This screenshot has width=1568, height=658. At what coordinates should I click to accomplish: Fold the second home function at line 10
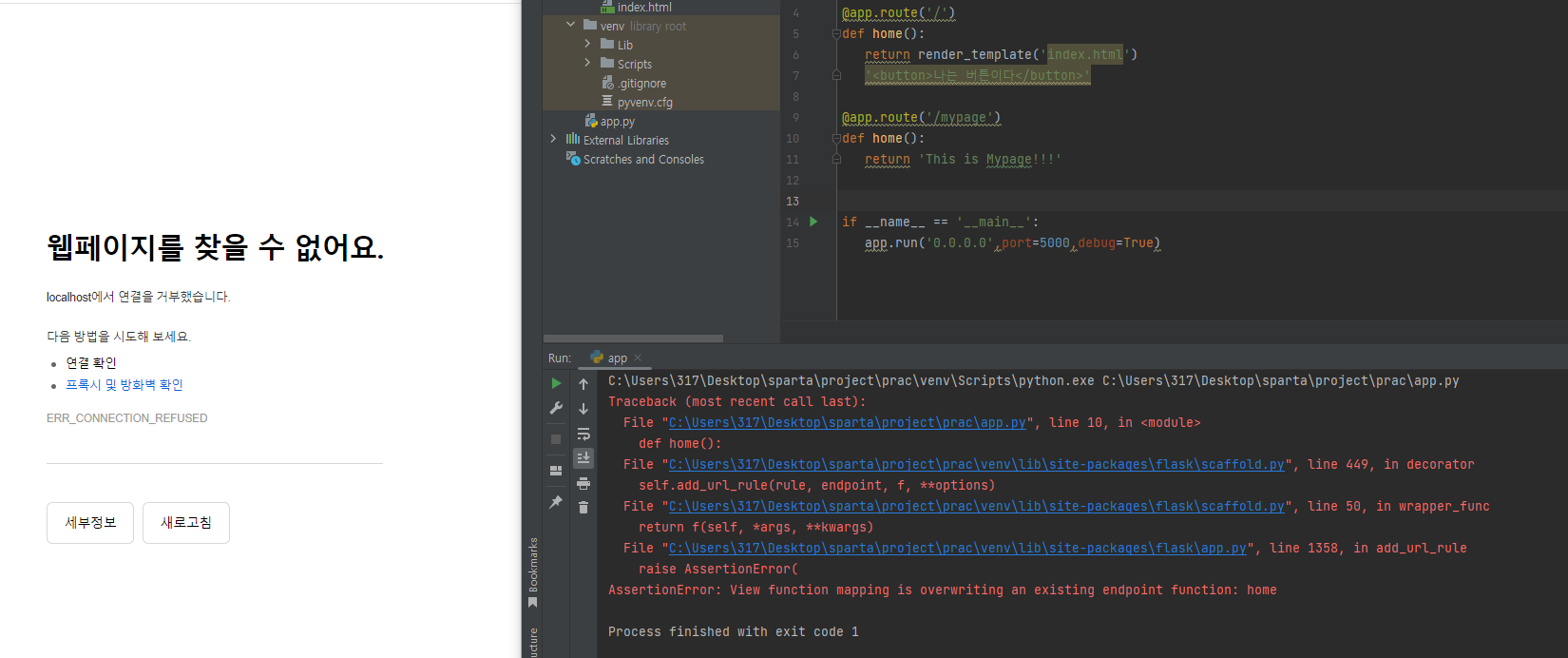(836, 138)
